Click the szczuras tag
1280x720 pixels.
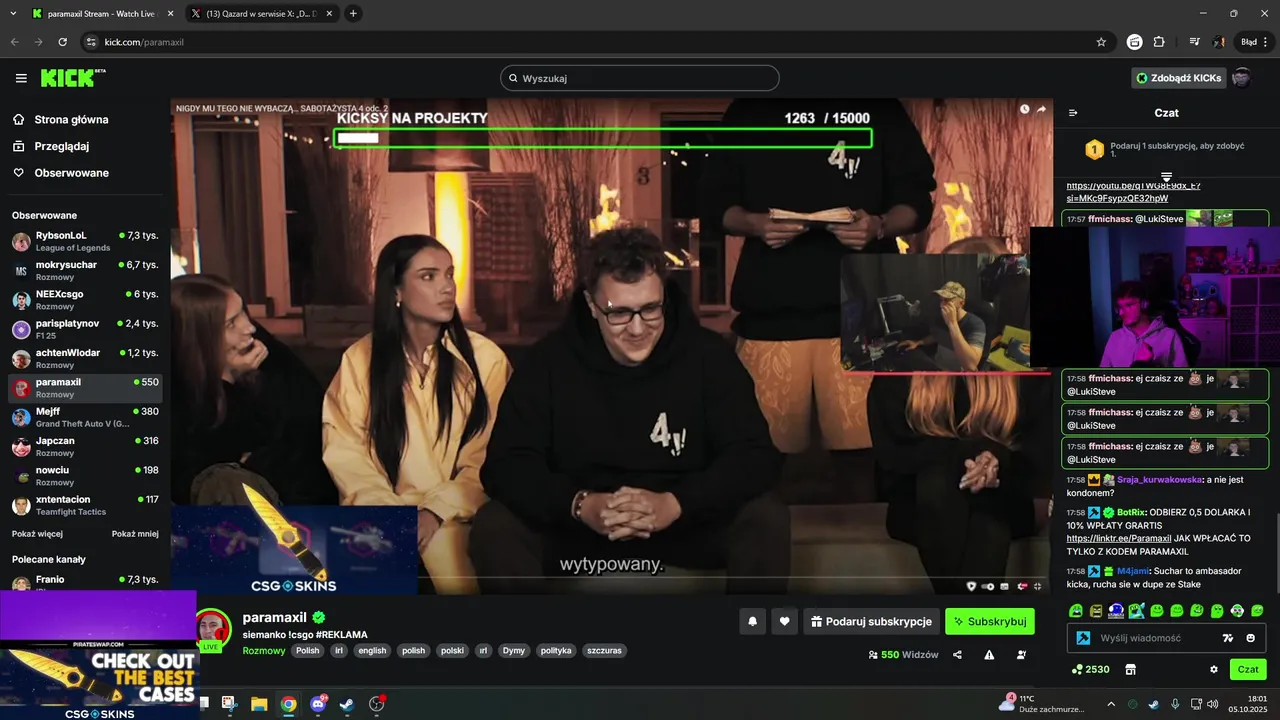point(605,650)
